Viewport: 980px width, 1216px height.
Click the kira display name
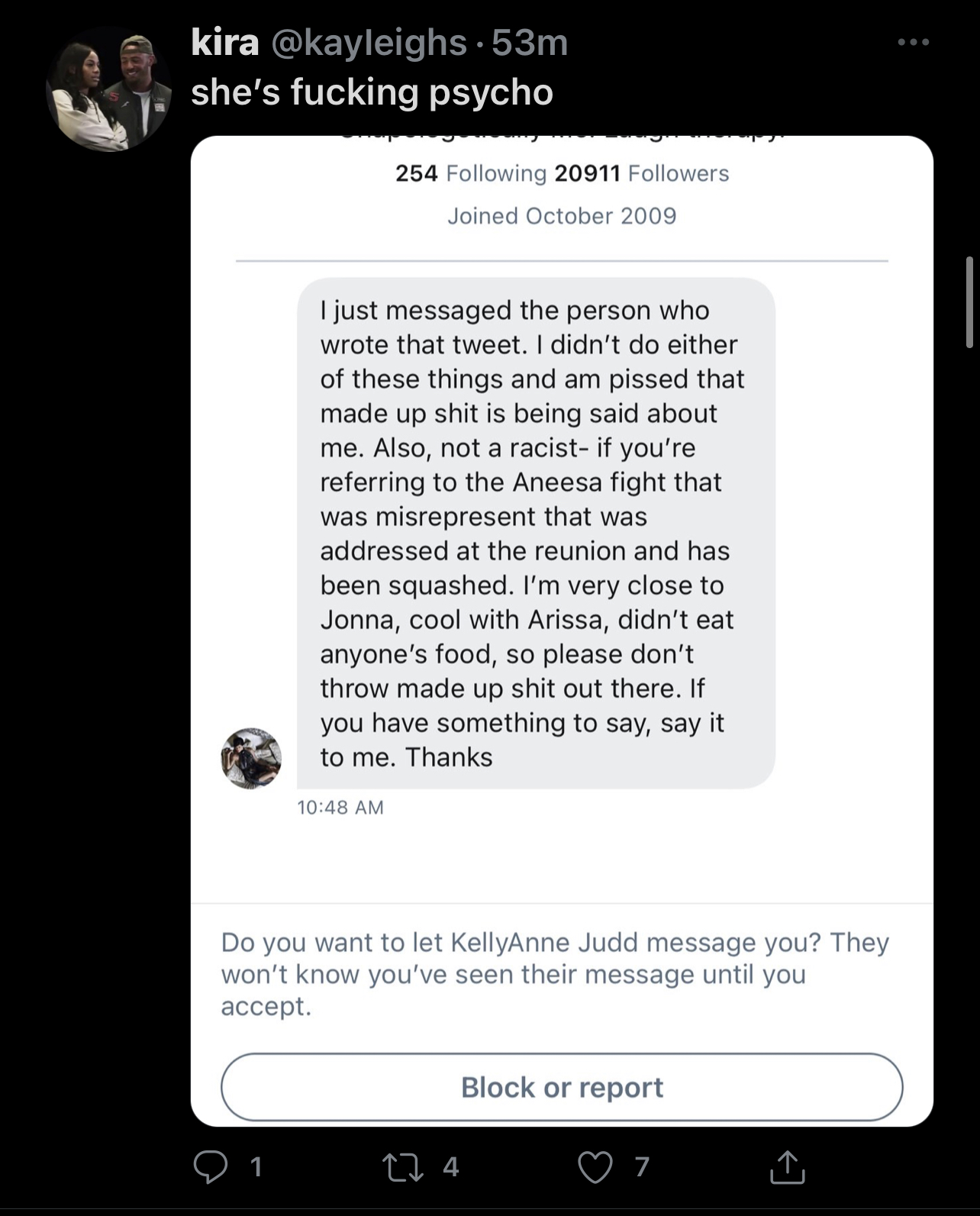225,43
